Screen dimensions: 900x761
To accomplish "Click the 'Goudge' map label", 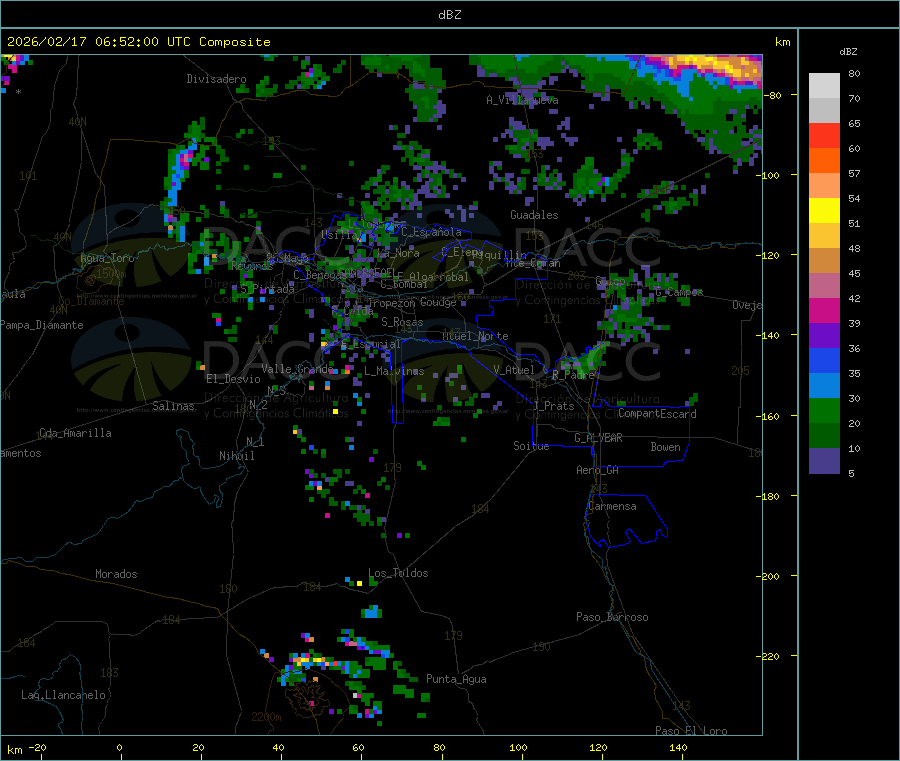I will click(438, 302).
